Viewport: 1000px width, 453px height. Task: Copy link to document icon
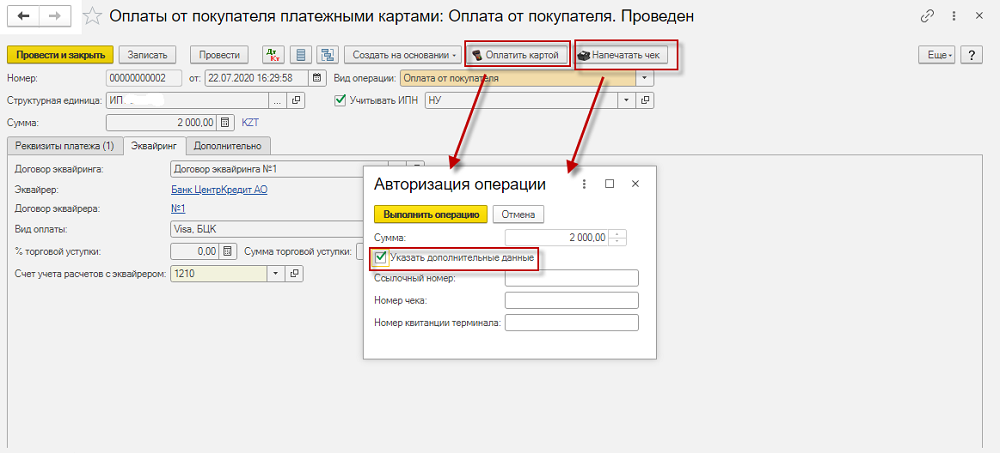(928, 17)
